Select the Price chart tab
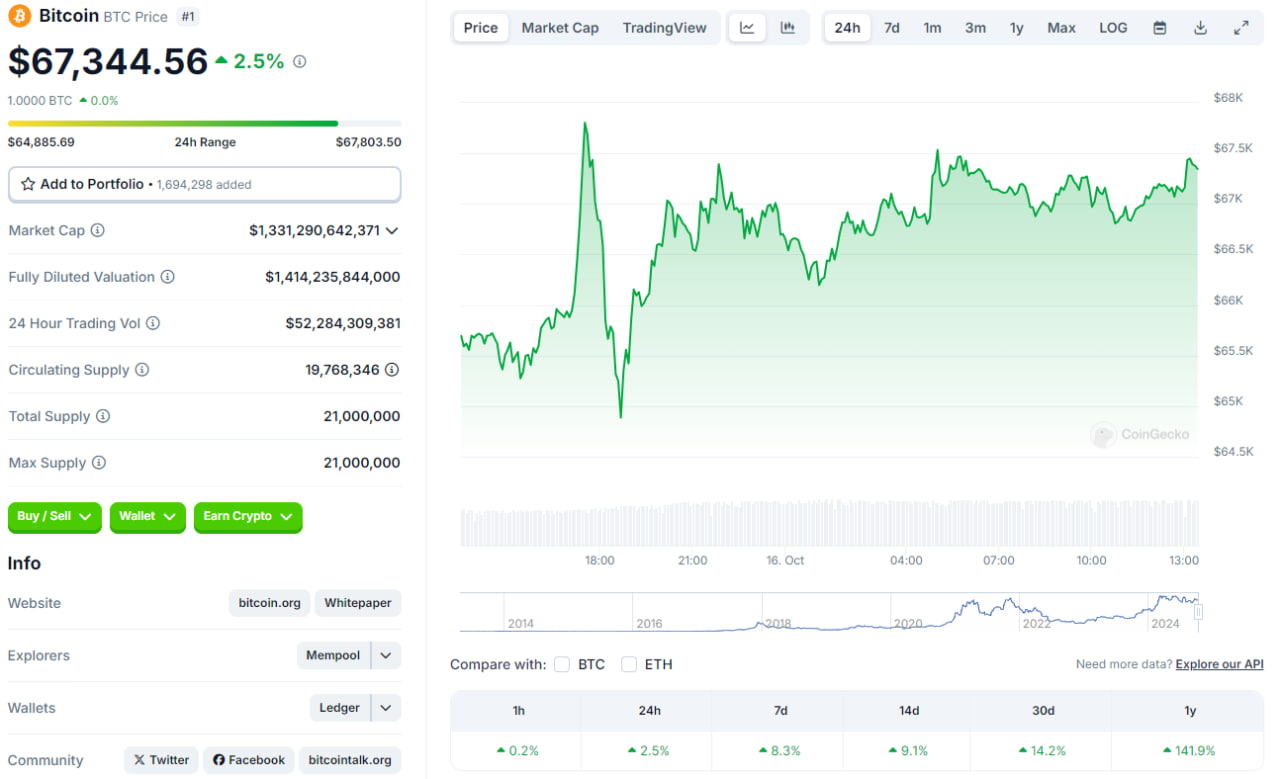The height and width of the screenshot is (779, 1280). 481,28
